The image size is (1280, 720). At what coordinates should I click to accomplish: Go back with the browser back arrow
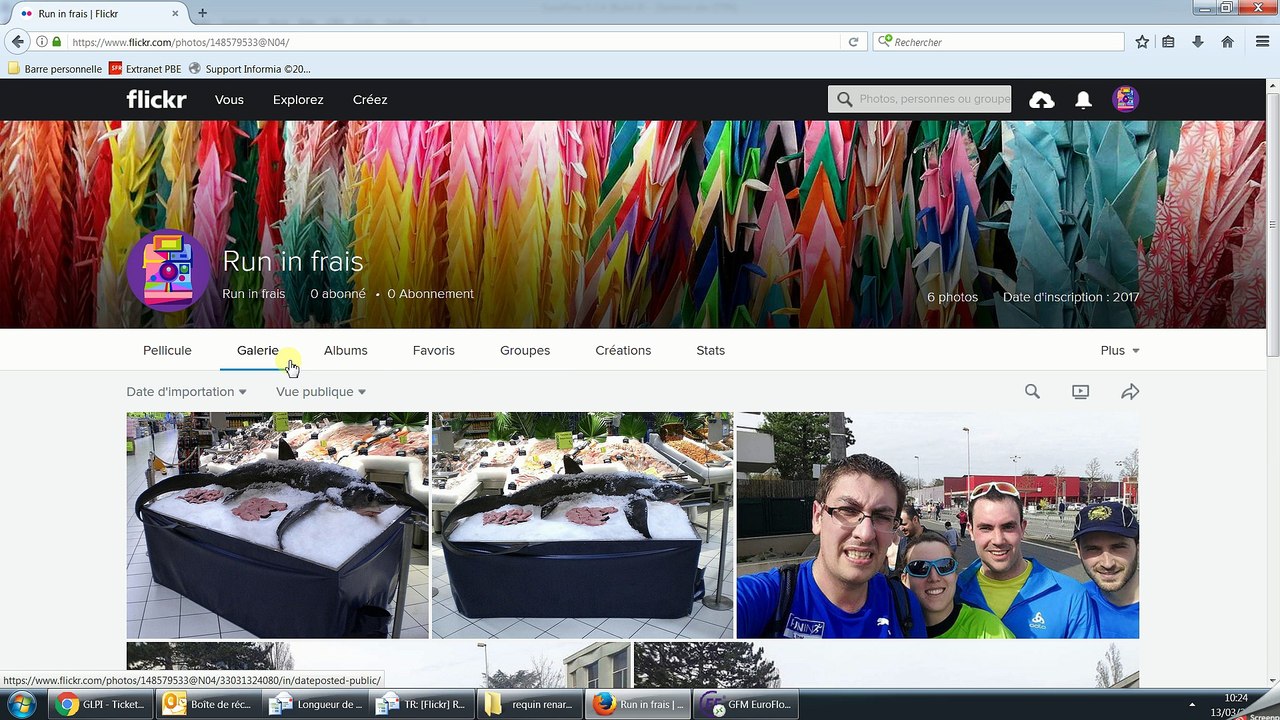17,42
